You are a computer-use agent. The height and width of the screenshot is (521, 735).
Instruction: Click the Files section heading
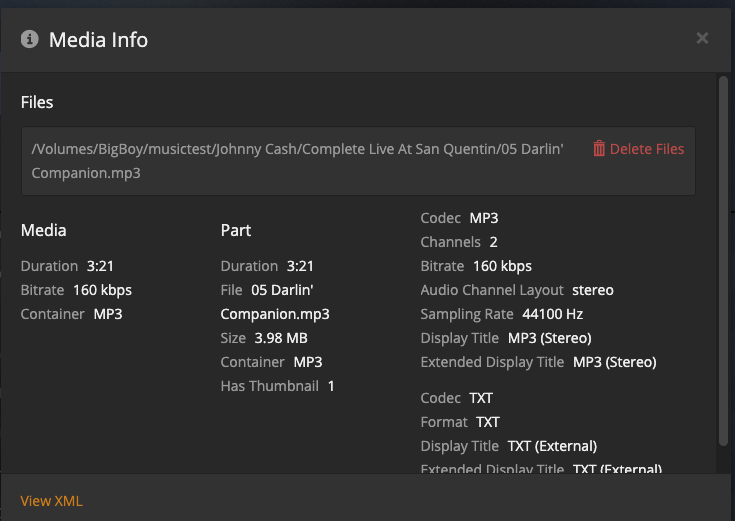point(37,102)
